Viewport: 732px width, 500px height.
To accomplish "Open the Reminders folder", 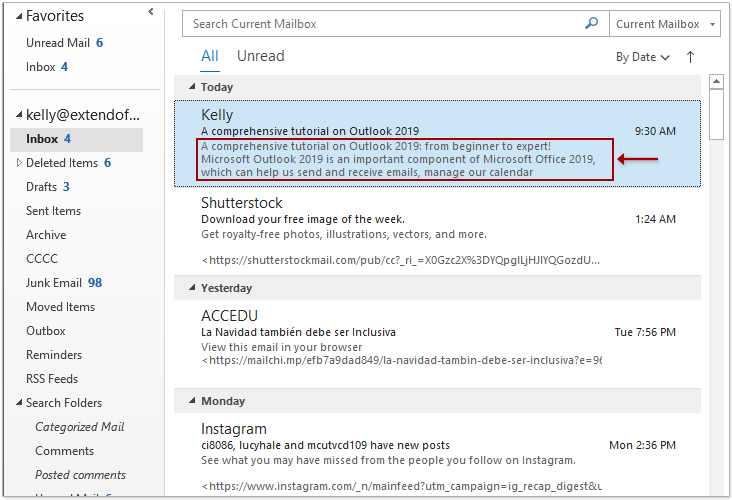I will point(54,355).
